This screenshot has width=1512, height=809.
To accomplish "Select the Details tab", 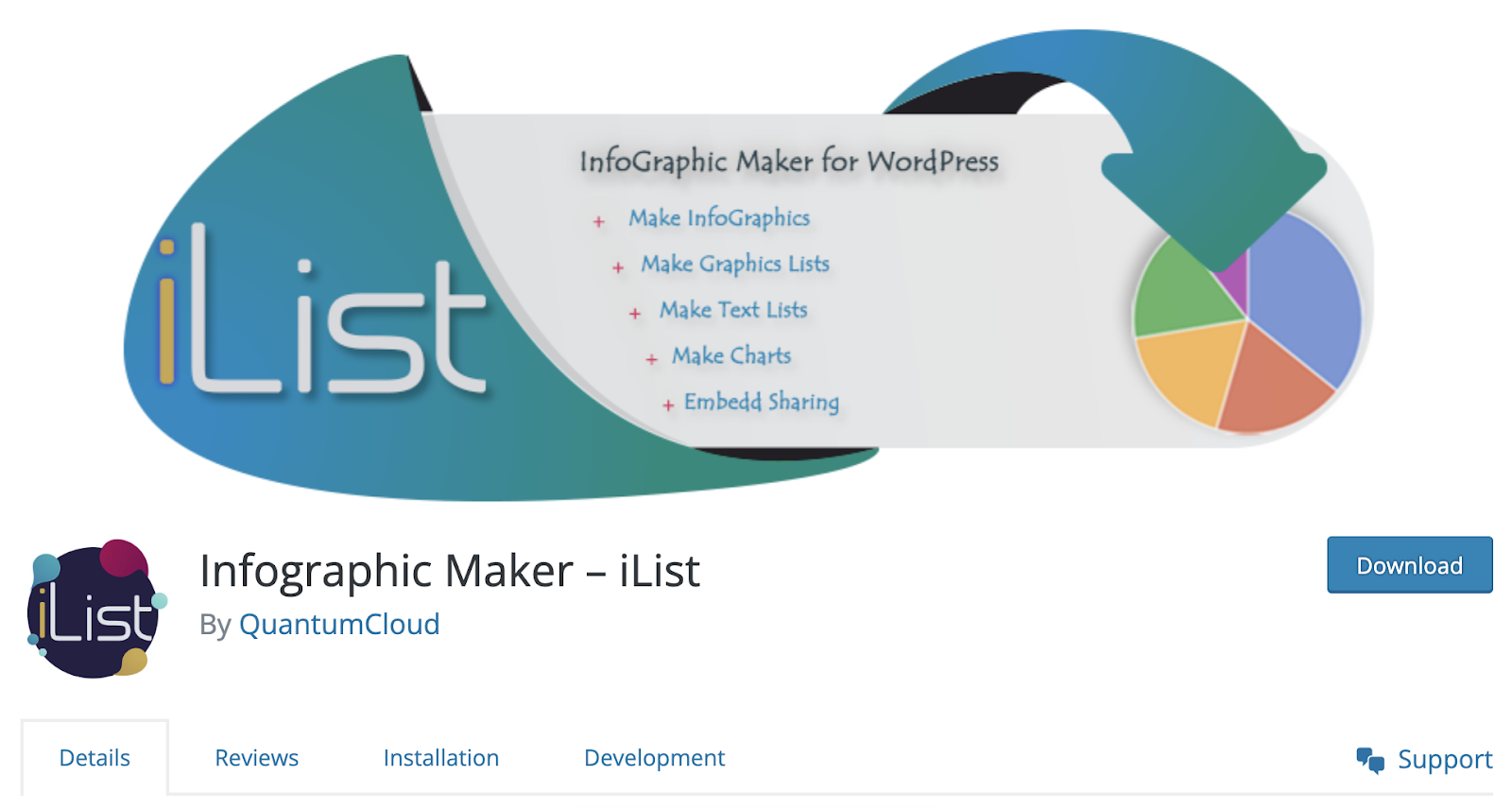I will tap(94, 758).
